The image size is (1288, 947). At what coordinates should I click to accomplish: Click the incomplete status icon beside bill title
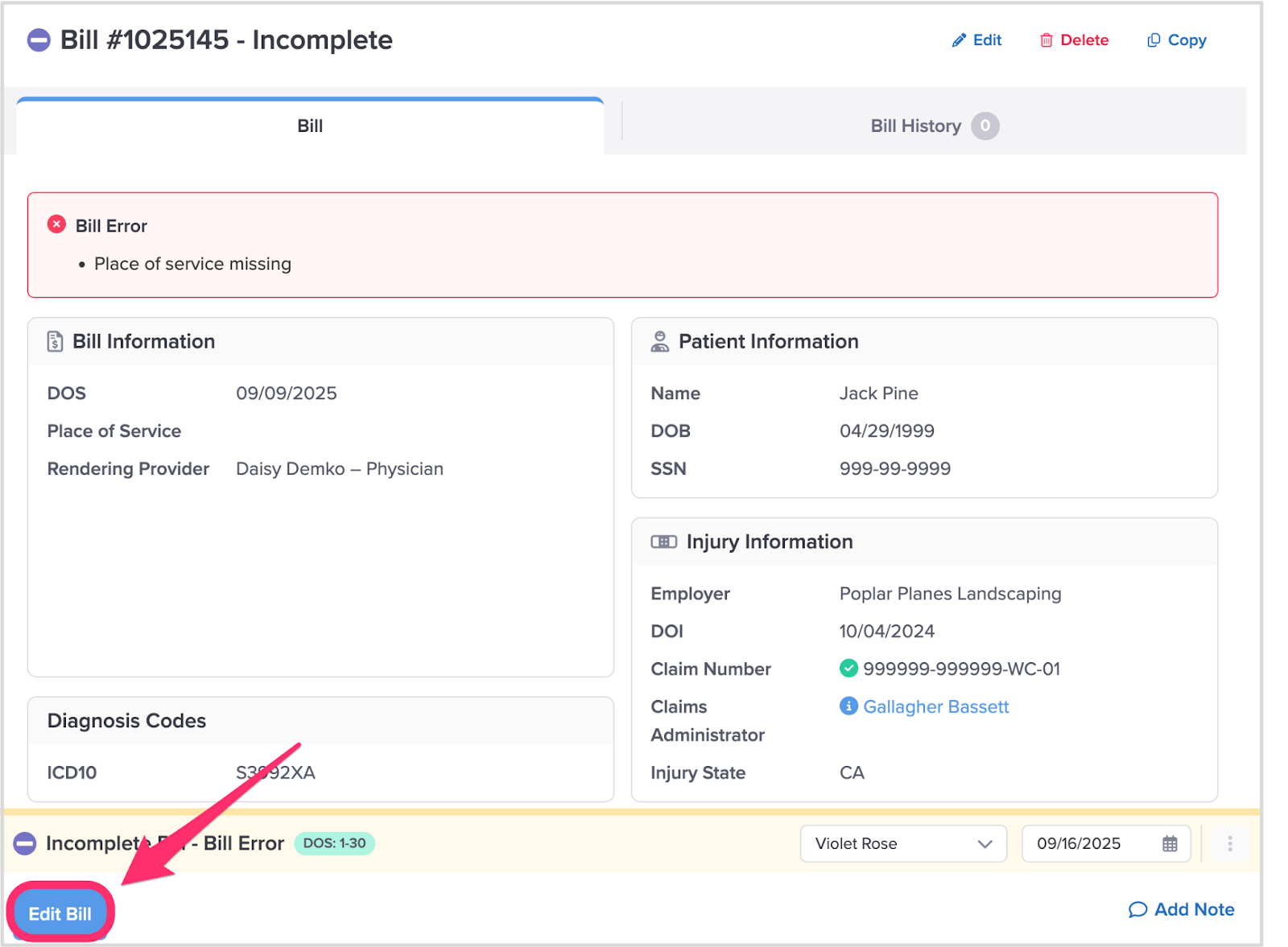pyautogui.click(x=39, y=40)
